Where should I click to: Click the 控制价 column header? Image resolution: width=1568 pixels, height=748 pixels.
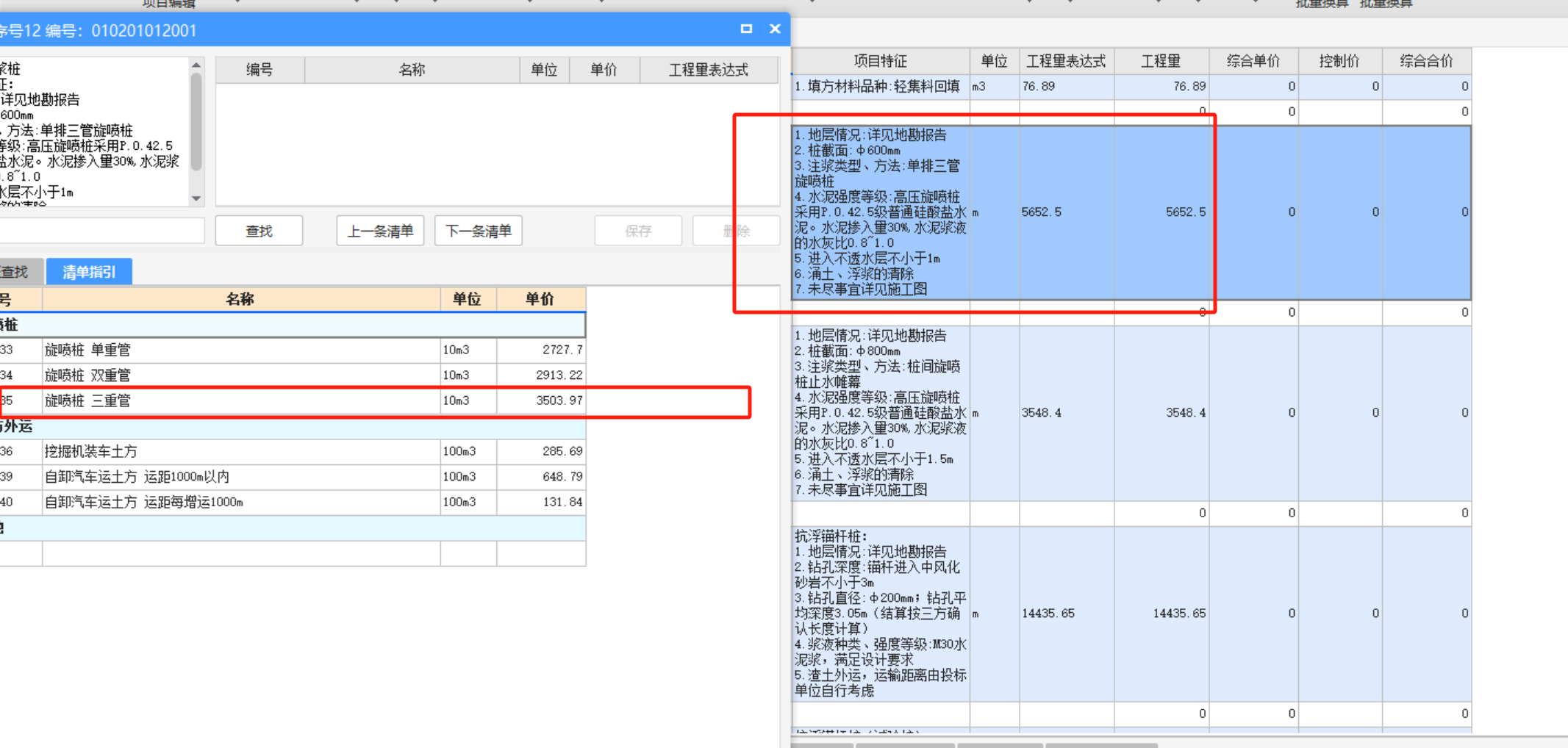(1339, 61)
